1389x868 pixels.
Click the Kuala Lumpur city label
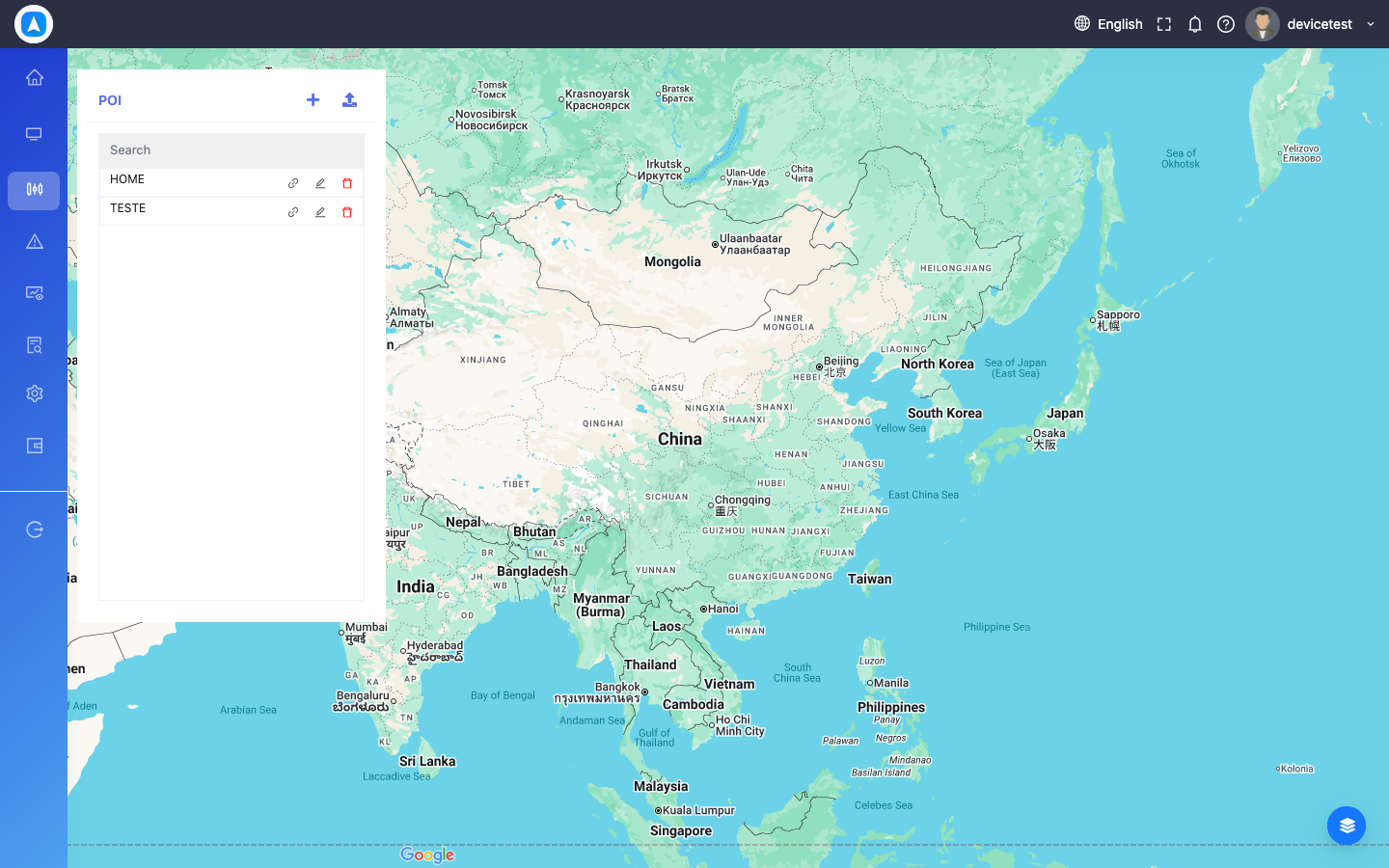click(x=698, y=810)
